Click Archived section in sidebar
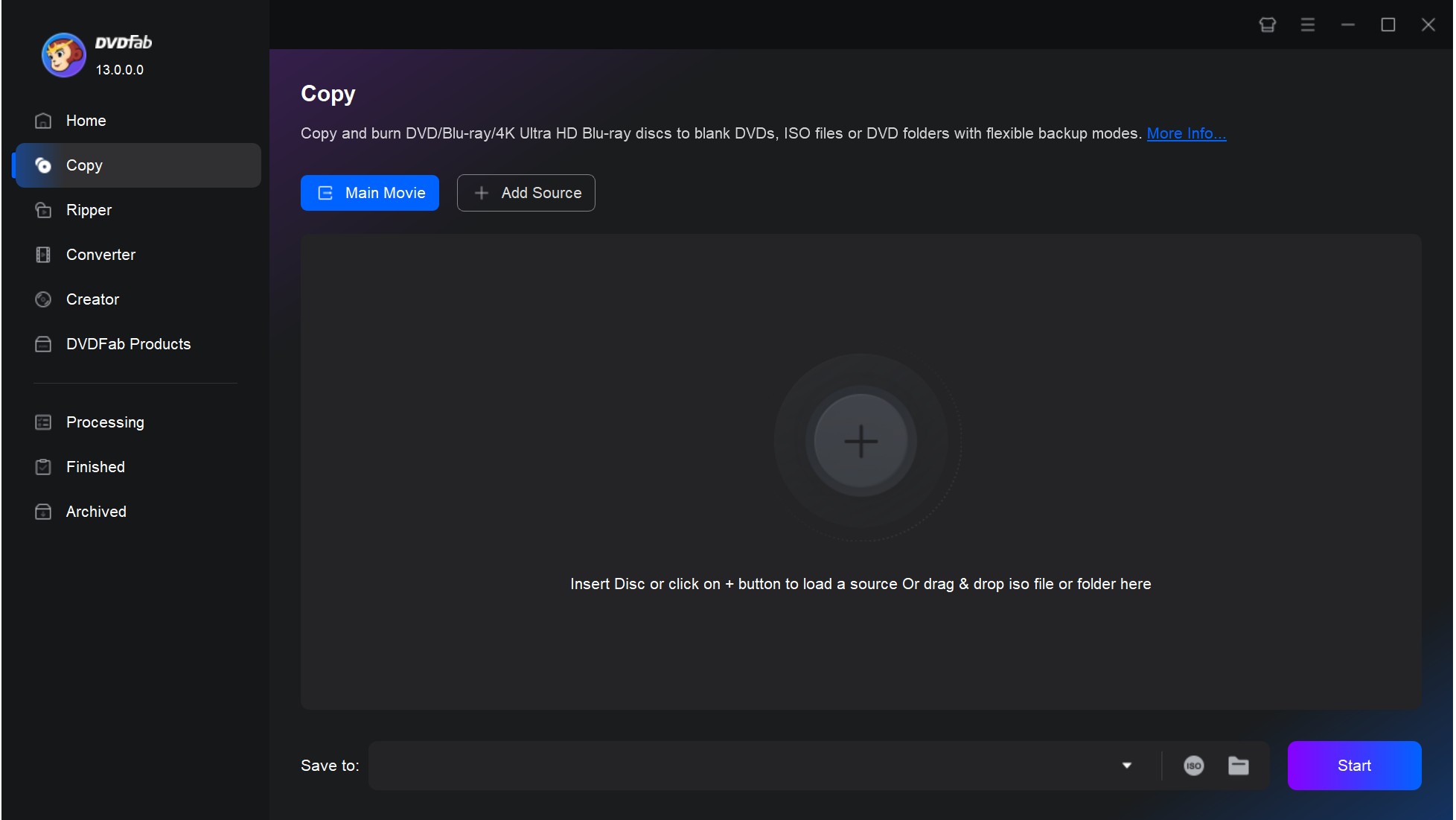Viewport: 1456px width, 820px height. click(96, 511)
